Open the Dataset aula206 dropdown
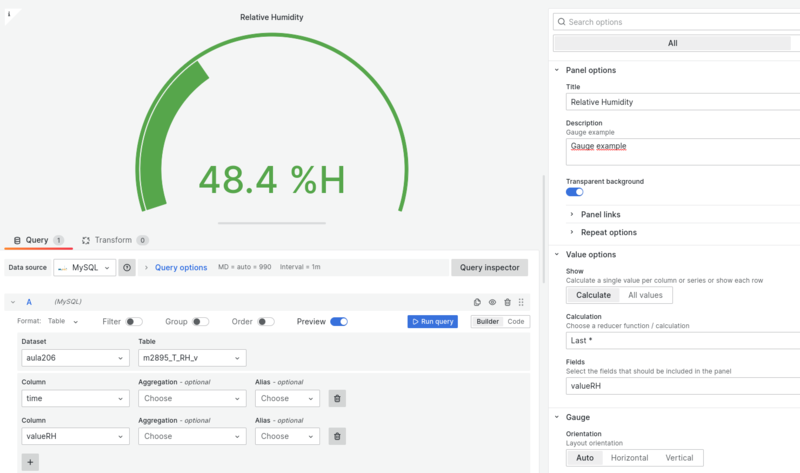The height and width of the screenshot is (473, 800). [76, 358]
